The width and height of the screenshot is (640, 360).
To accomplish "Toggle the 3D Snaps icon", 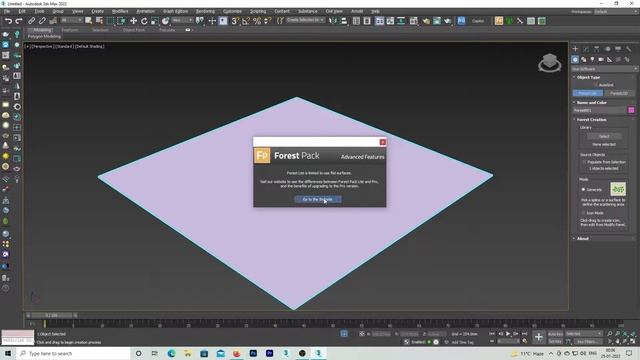I will (235, 21).
